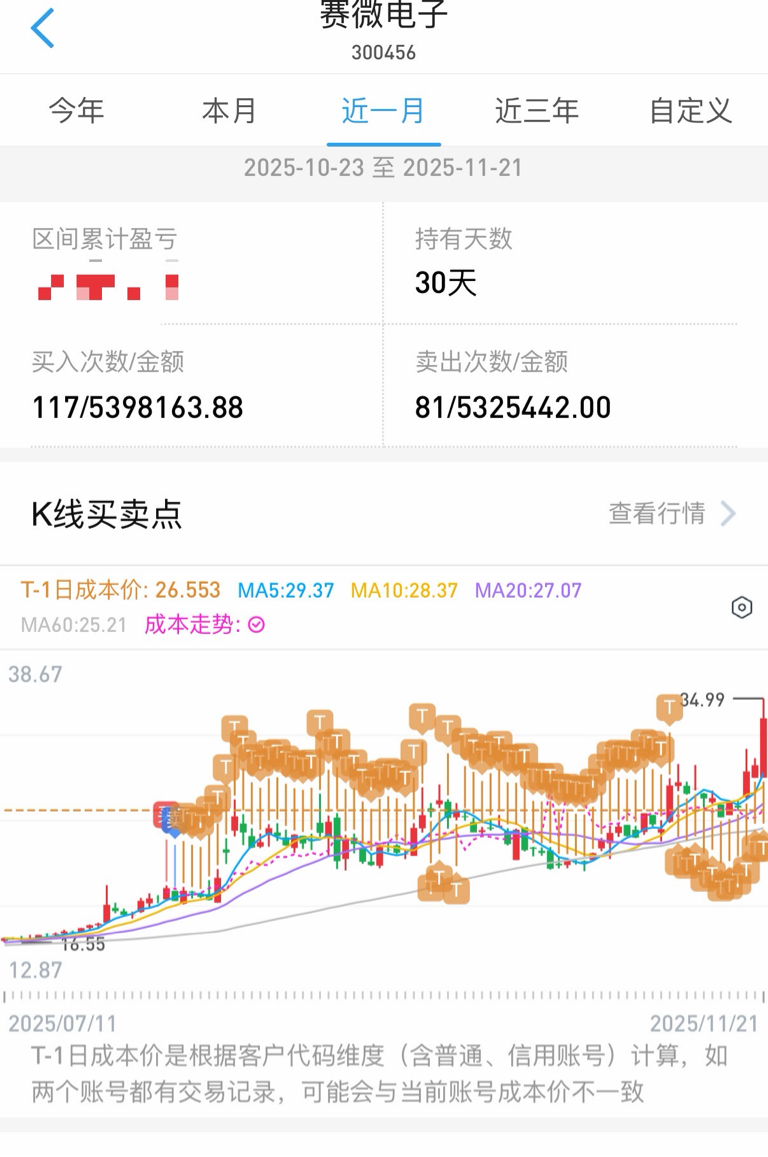Select the chart start date 2025/07/11
This screenshot has height=1157, width=768.
tap(63, 1023)
